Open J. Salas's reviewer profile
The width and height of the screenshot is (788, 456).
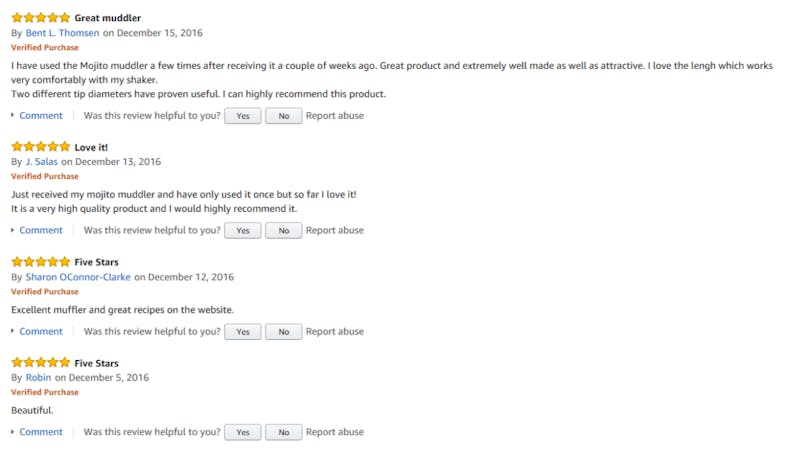pyautogui.click(x=42, y=162)
